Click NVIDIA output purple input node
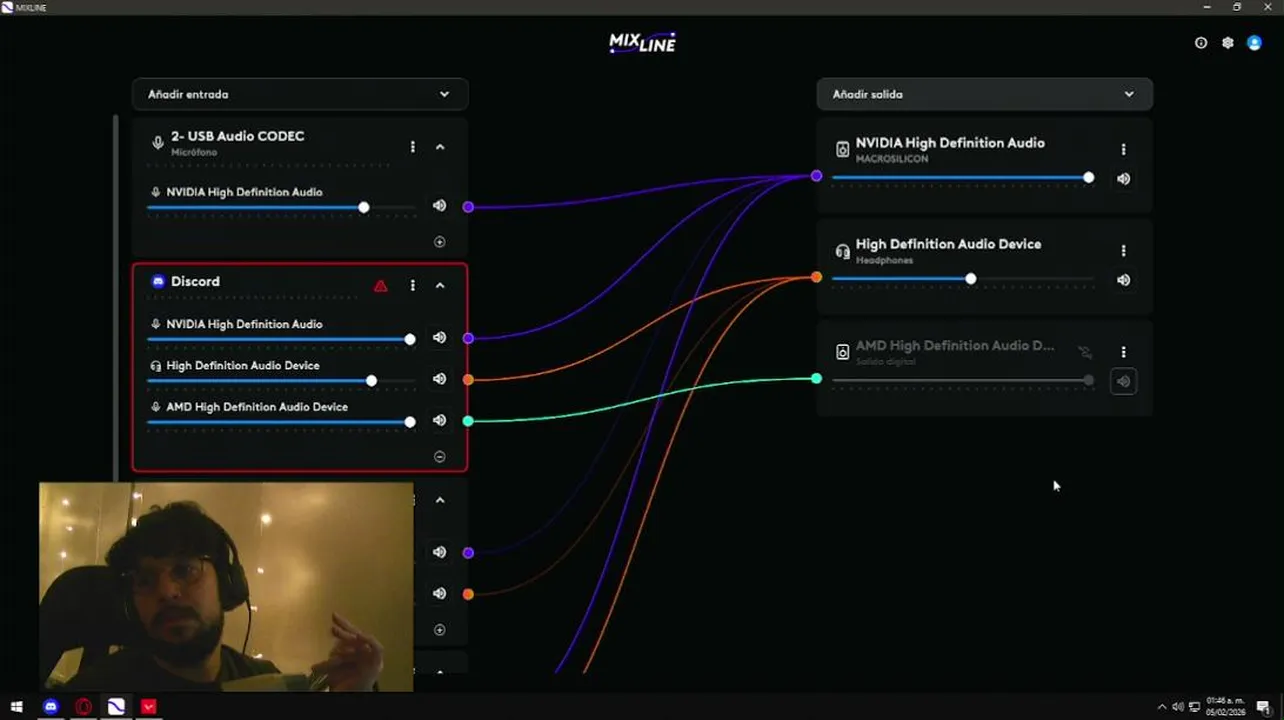This screenshot has width=1284, height=720. [817, 176]
